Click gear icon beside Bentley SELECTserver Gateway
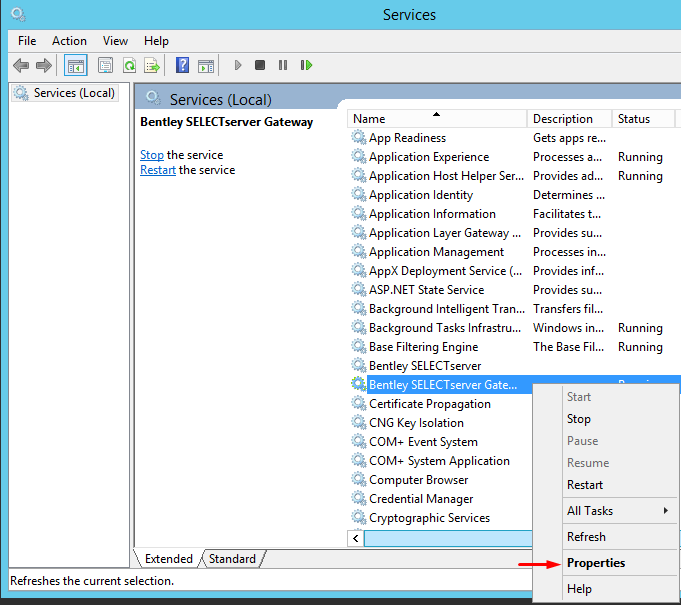This screenshot has height=605, width=681. point(358,384)
